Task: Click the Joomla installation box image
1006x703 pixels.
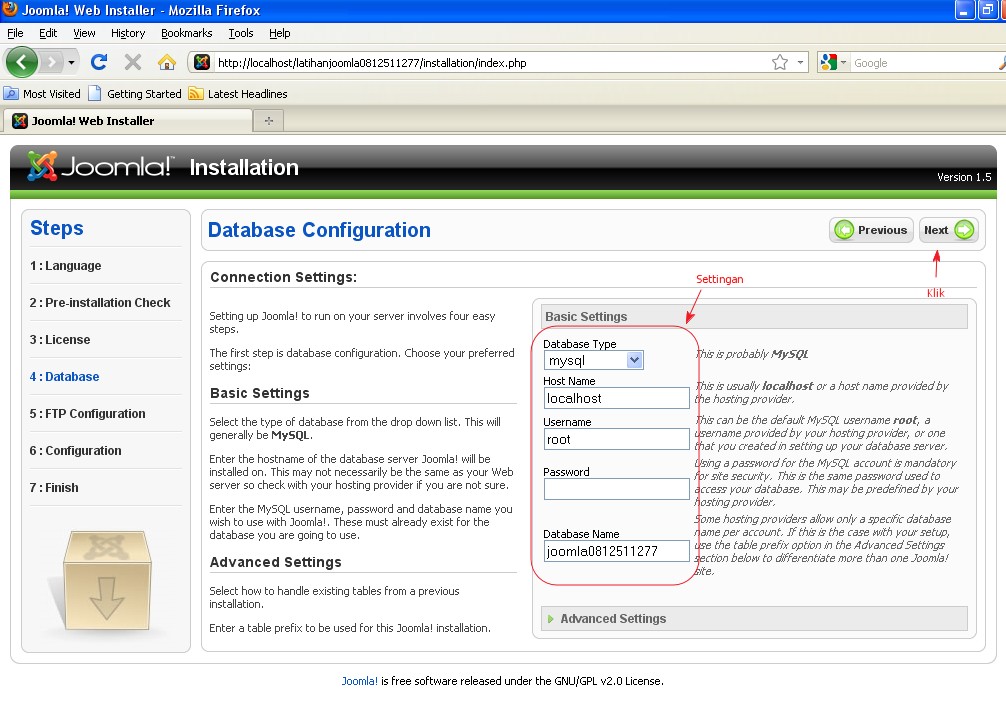Action: (105, 580)
